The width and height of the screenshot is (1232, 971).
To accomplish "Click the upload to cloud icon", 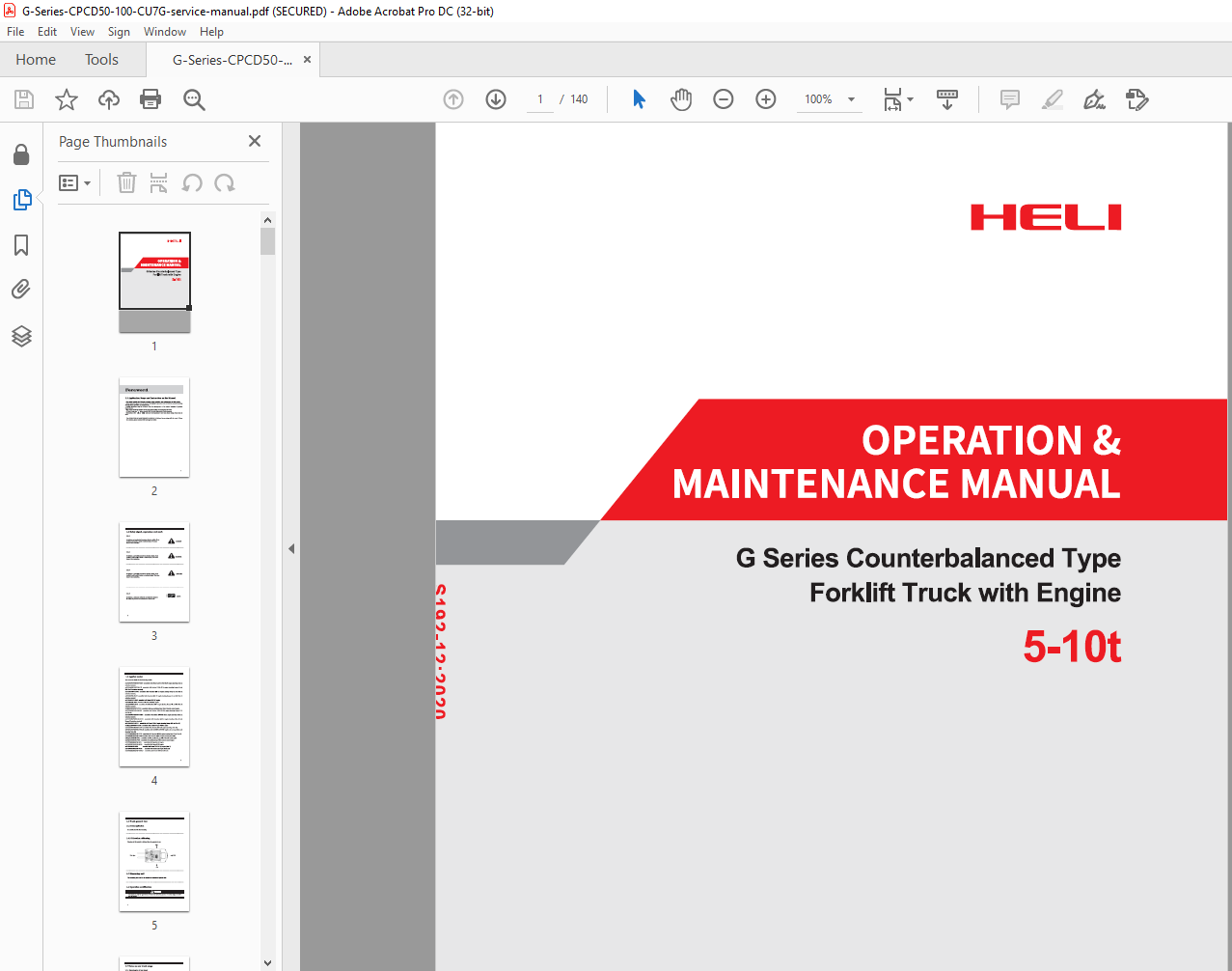I will pyautogui.click(x=109, y=99).
